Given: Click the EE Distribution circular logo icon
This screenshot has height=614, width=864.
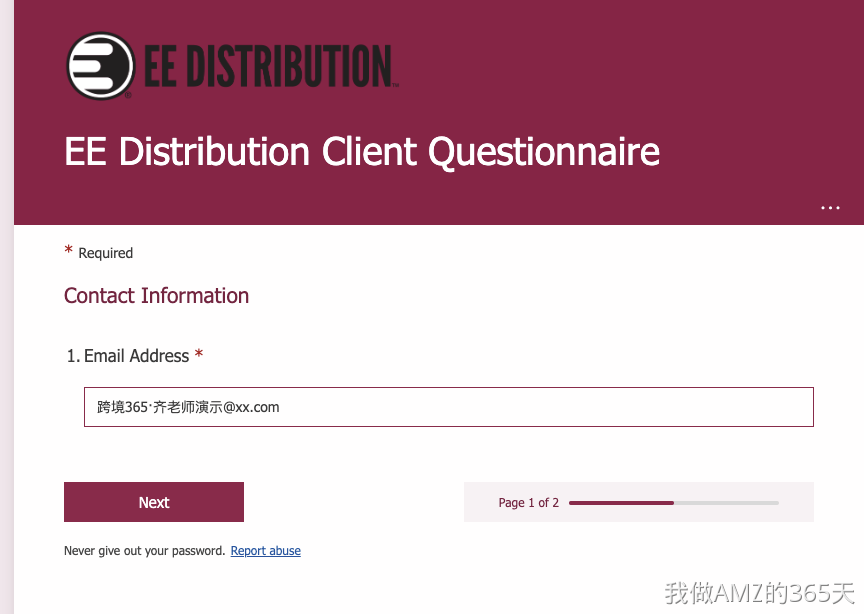Looking at the screenshot, I should 100,66.
